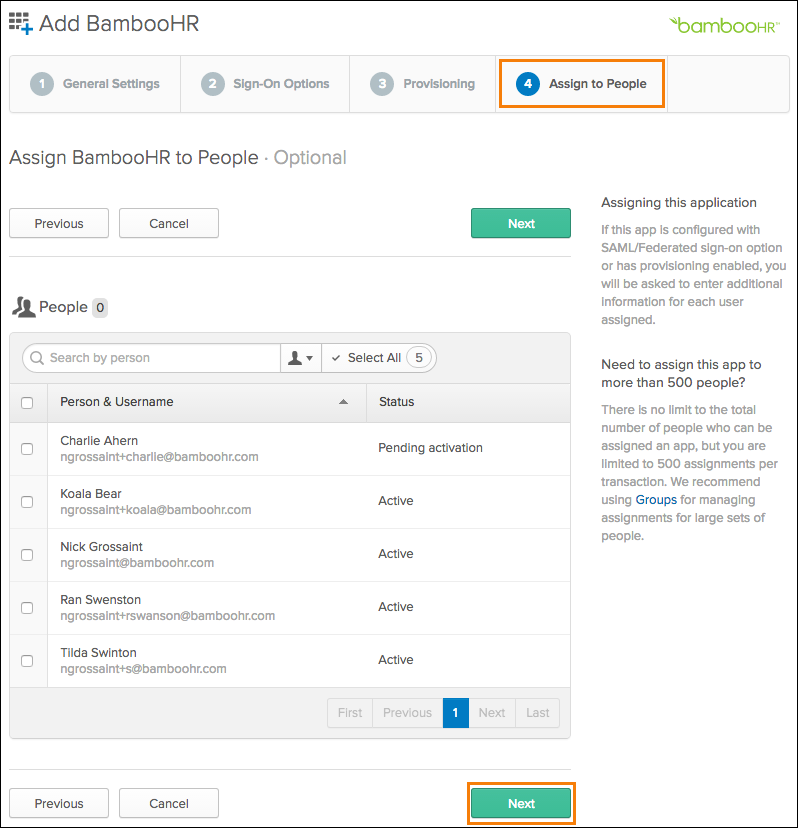Click Active status for Tilda Swinton
Image resolution: width=798 pixels, height=828 pixels.
pyautogui.click(x=396, y=660)
